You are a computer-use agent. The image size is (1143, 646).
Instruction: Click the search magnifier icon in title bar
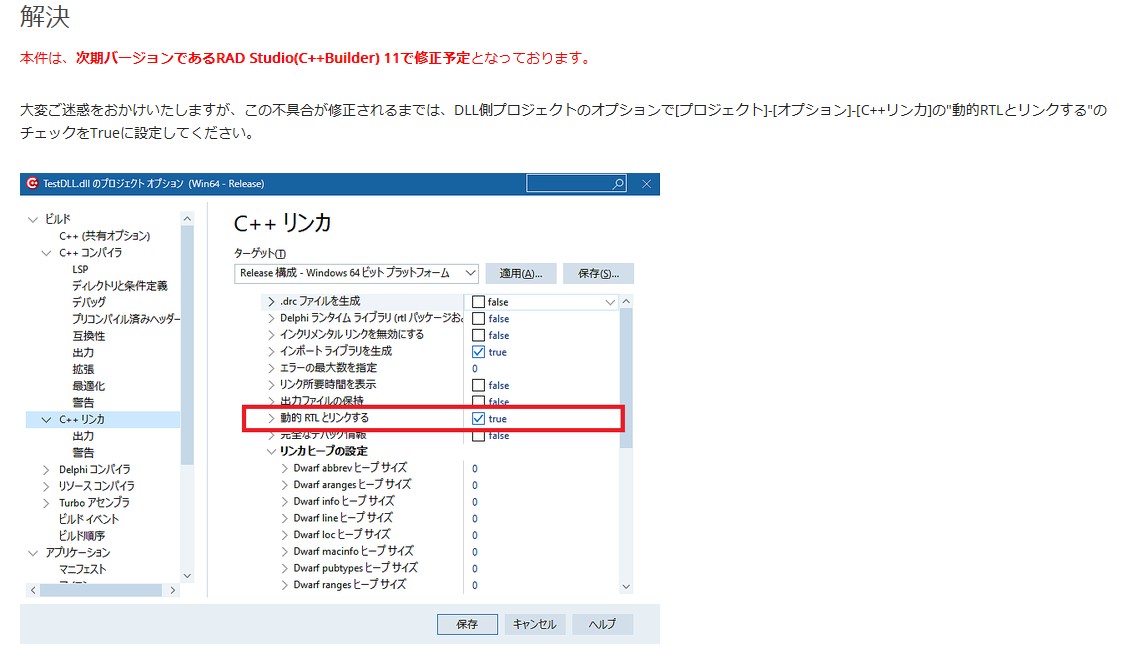(x=618, y=184)
